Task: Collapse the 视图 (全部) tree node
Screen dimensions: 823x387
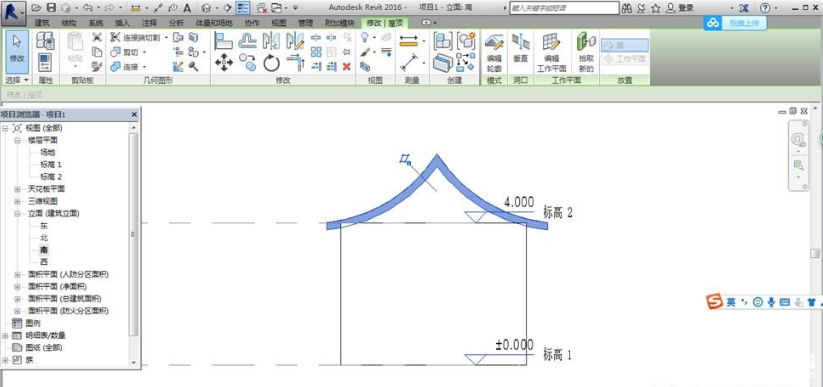Action: click(x=5, y=128)
